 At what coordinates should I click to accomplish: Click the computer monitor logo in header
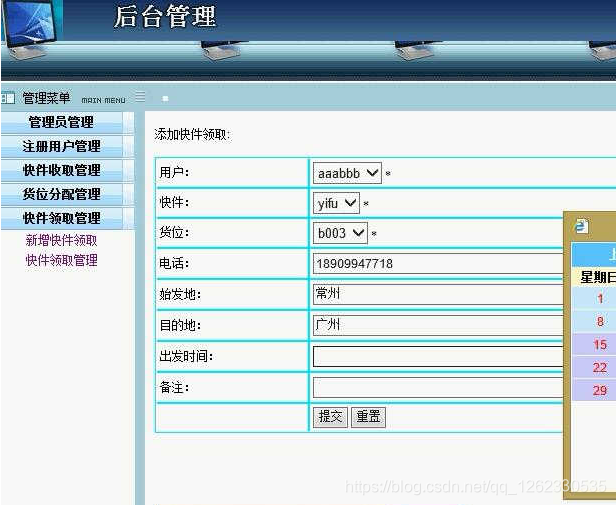[30, 28]
